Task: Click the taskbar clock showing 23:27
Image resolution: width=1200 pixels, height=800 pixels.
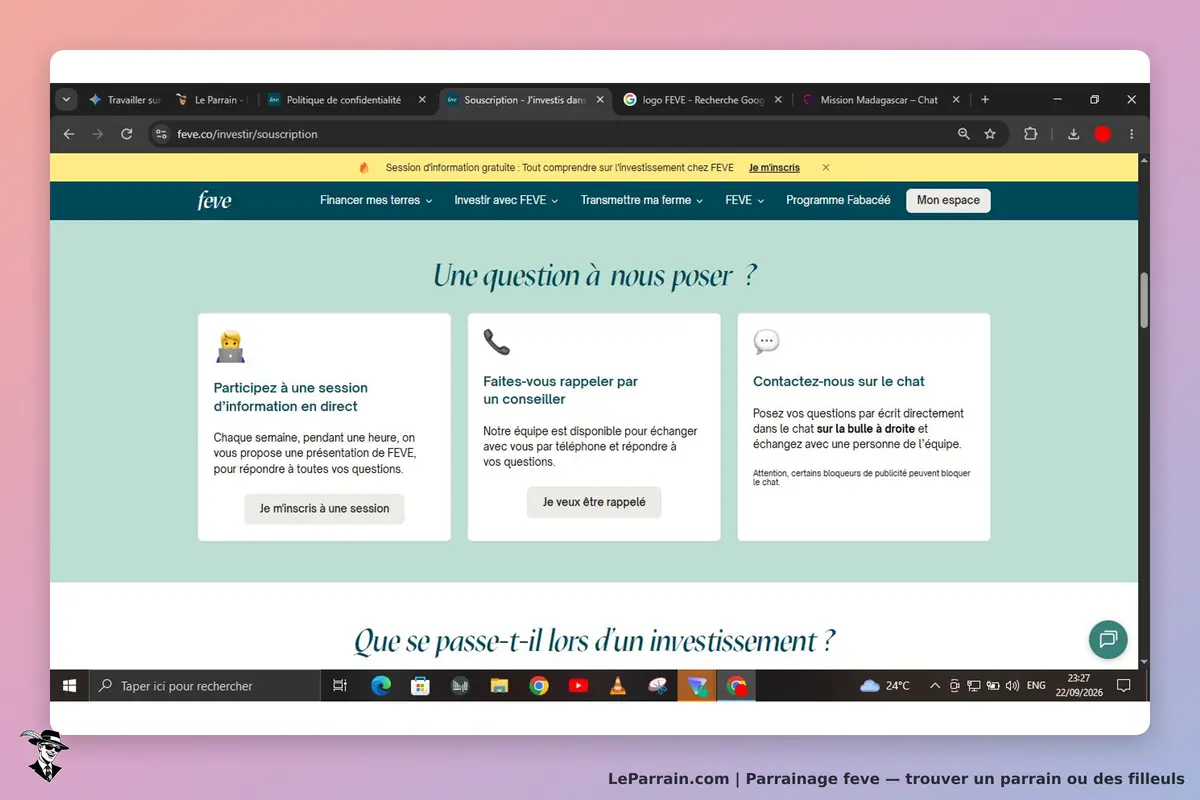Action: pos(1078,686)
